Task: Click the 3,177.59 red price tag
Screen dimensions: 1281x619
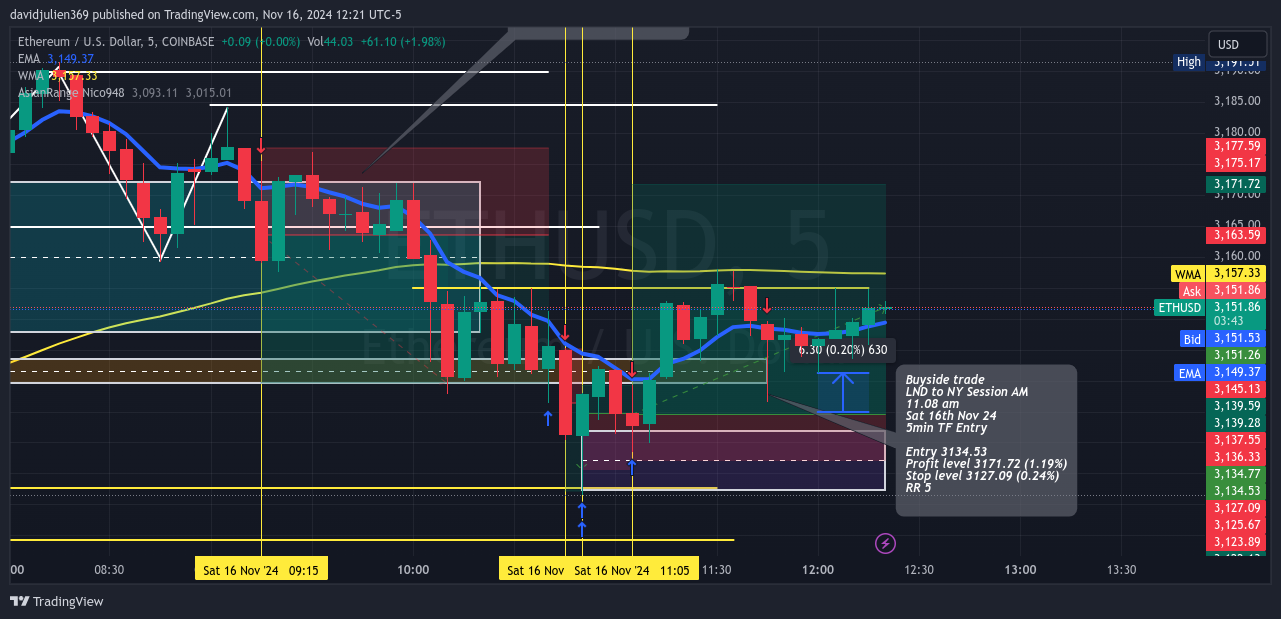Action: coord(1236,146)
